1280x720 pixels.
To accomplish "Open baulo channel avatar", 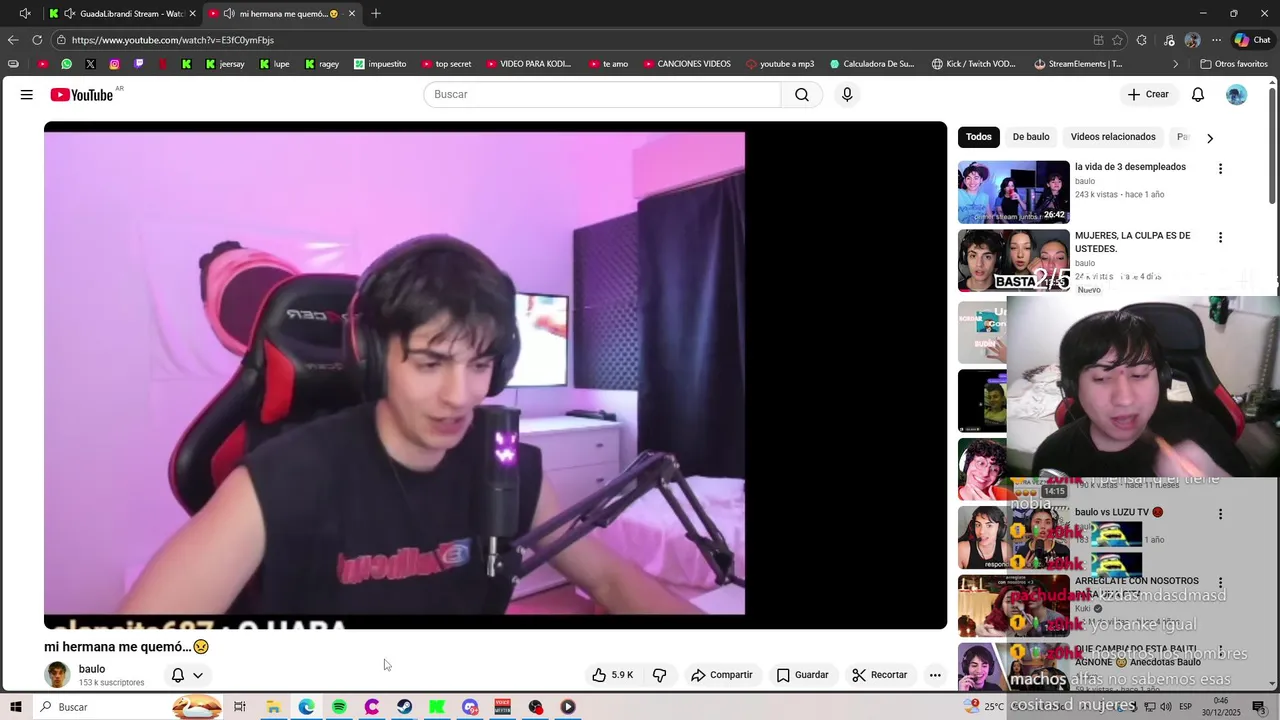I will click(58, 675).
